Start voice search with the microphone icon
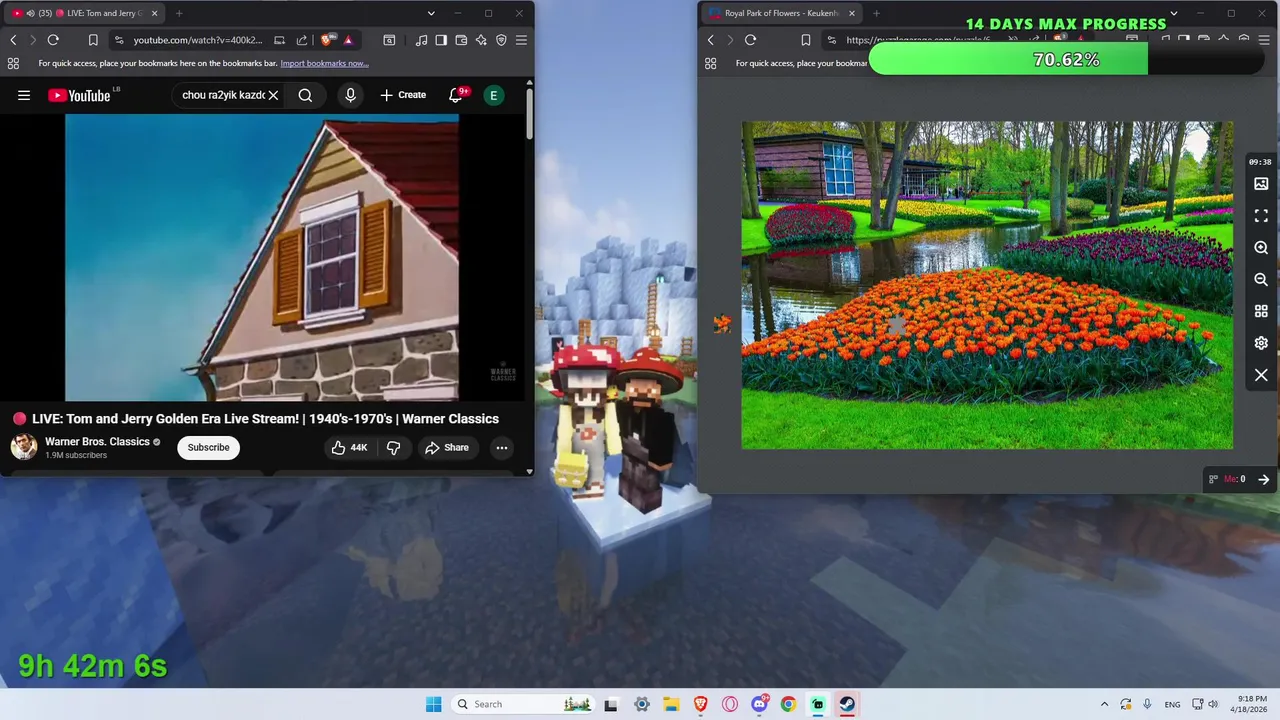The image size is (1280, 720). coord(350,95)
